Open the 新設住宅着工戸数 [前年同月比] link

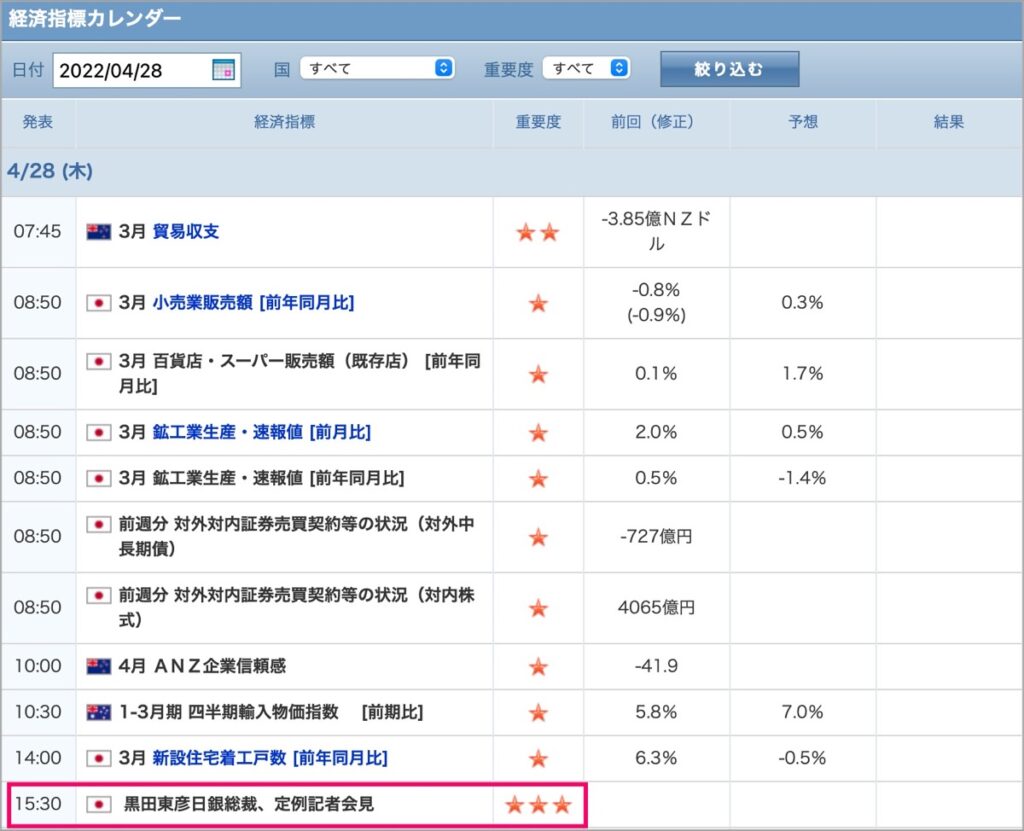tap(270, 758)
